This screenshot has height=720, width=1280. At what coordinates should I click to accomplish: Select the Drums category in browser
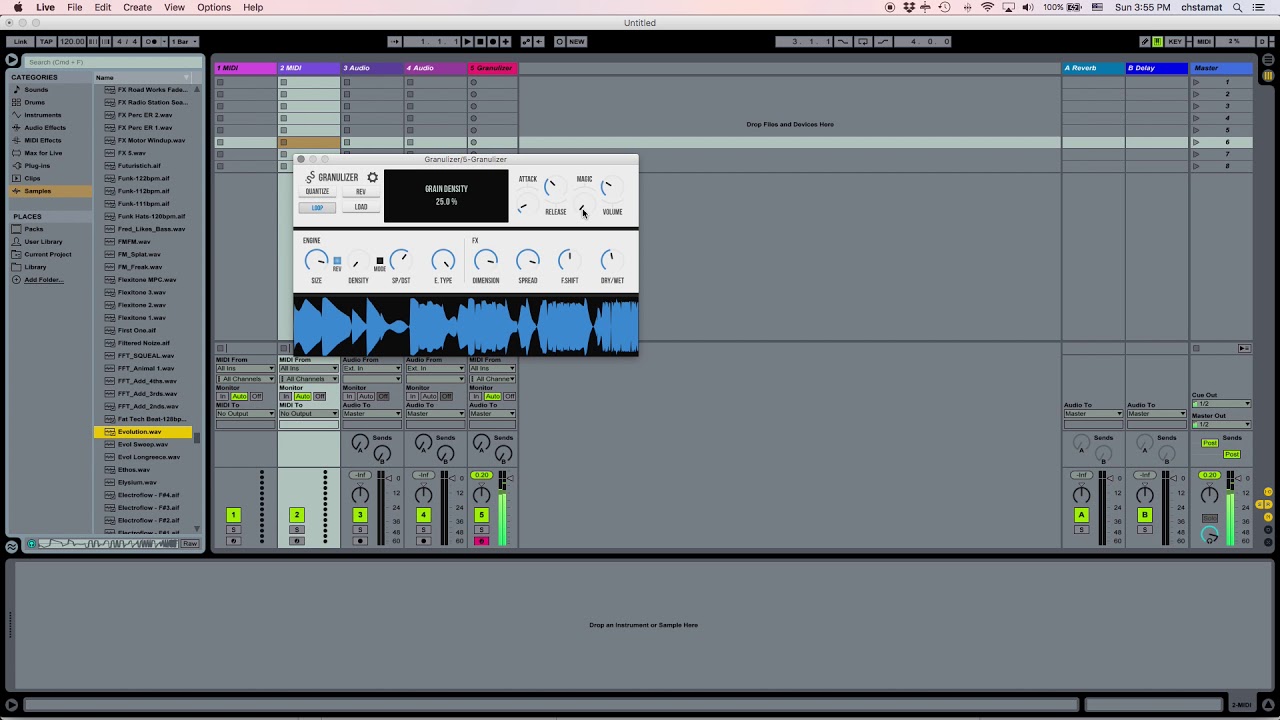coord(35,102)
